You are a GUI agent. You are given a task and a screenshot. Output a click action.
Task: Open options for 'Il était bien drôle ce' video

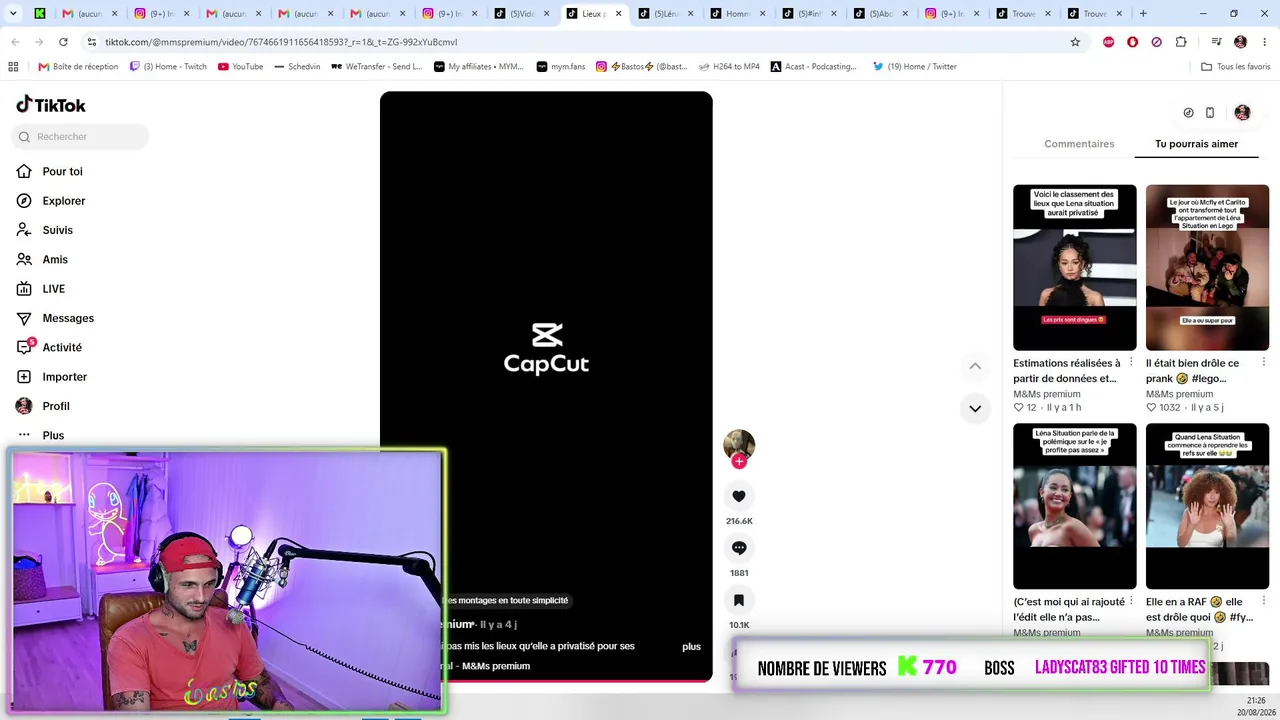coord(1264,362)
